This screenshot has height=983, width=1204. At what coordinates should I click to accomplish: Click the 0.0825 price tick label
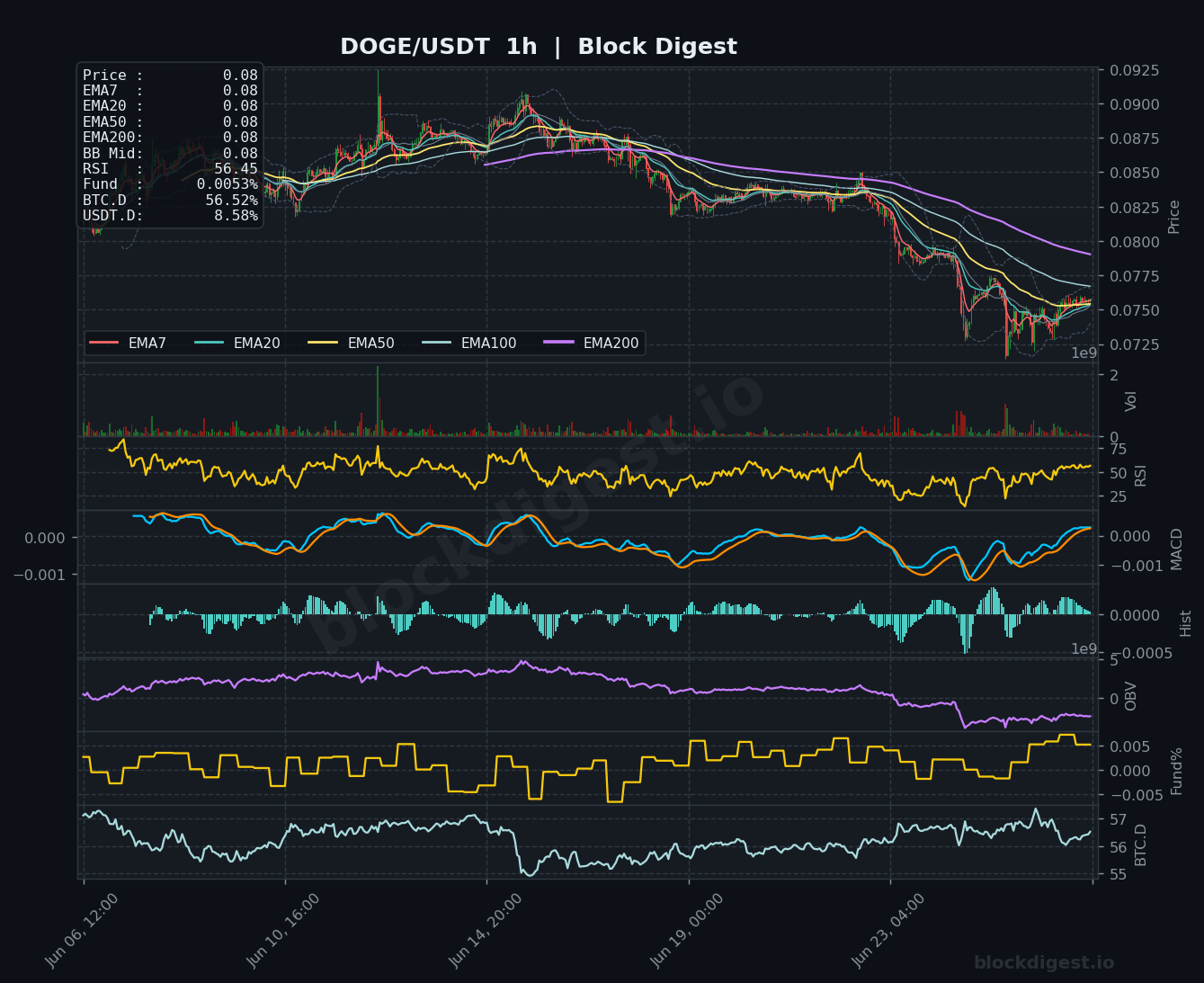tap(1134, 208)
